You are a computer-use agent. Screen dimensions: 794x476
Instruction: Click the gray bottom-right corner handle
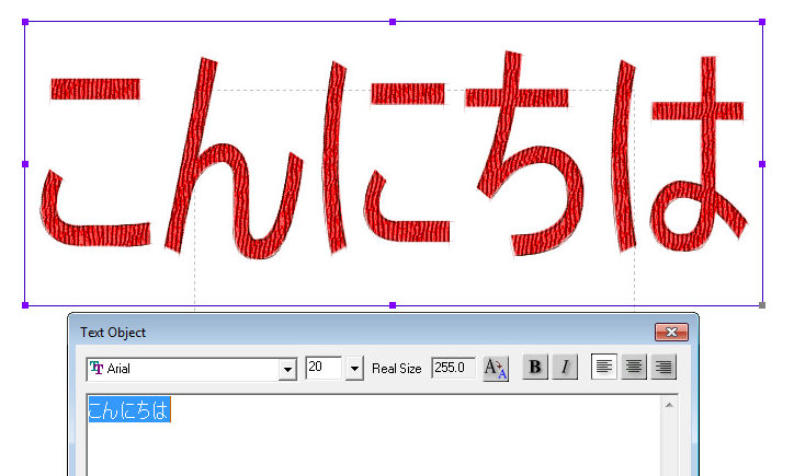[762, 305]
